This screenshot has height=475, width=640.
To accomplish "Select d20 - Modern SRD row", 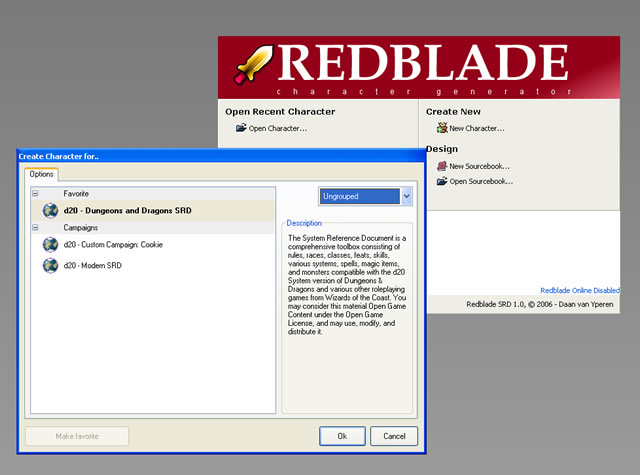I will pos(153,266).
